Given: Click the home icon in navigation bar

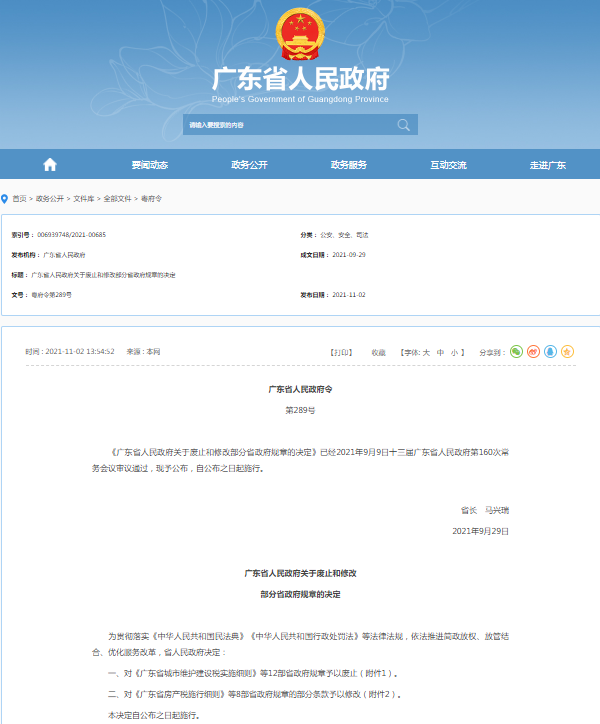Looking at the screenshot, I should point(50,165).
